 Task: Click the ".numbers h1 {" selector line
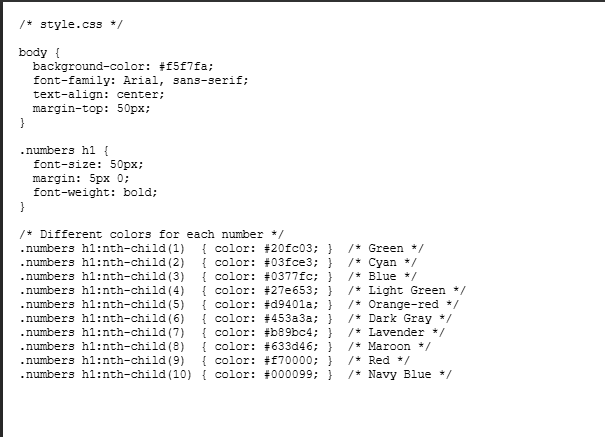(x=63, y=149)
